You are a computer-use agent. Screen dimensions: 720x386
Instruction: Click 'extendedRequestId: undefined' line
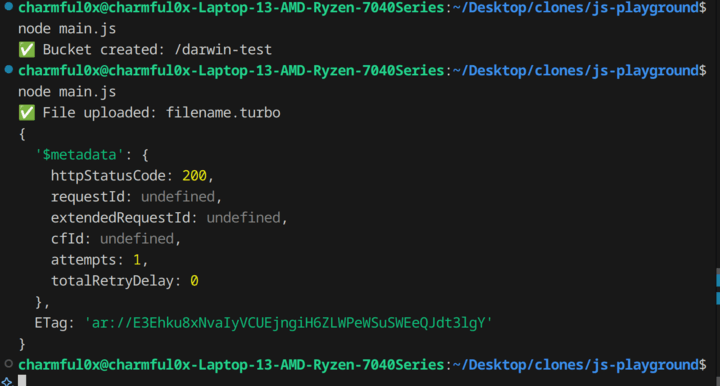point(169,218)
